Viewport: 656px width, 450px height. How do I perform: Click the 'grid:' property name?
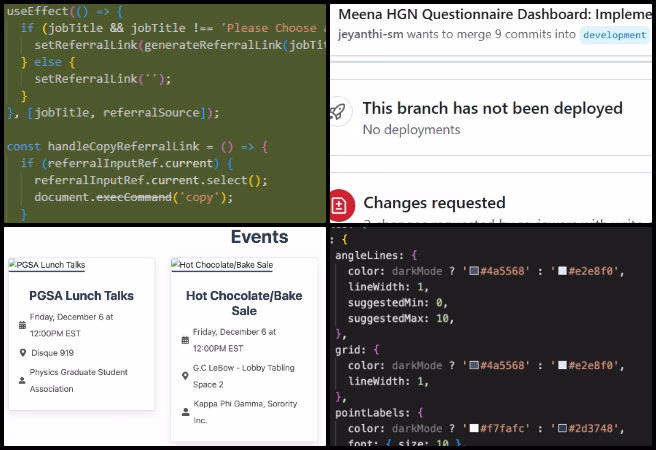click(351, 350)
